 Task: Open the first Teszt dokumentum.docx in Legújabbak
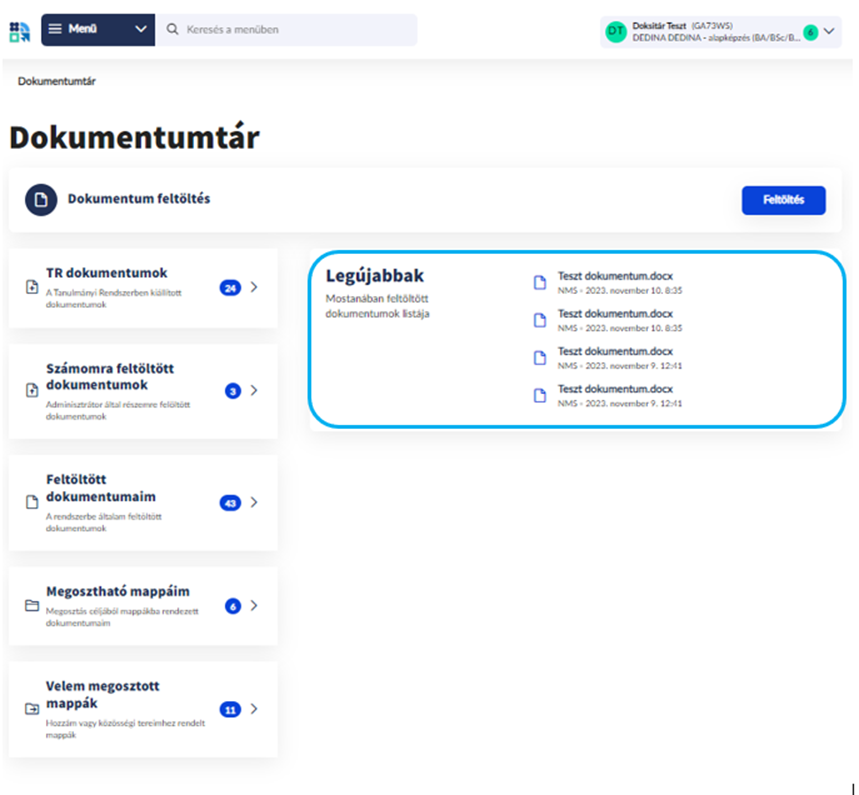point(615,275)
